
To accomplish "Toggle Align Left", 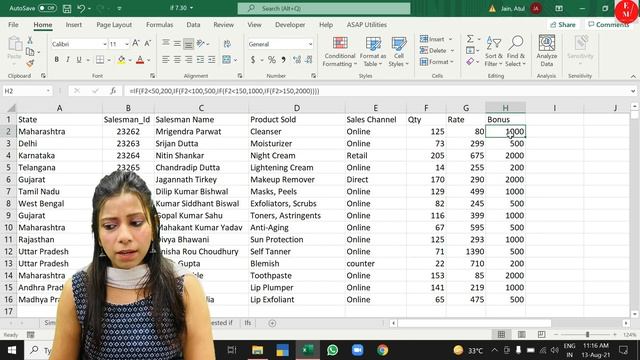I will click(x=165, y=60).
